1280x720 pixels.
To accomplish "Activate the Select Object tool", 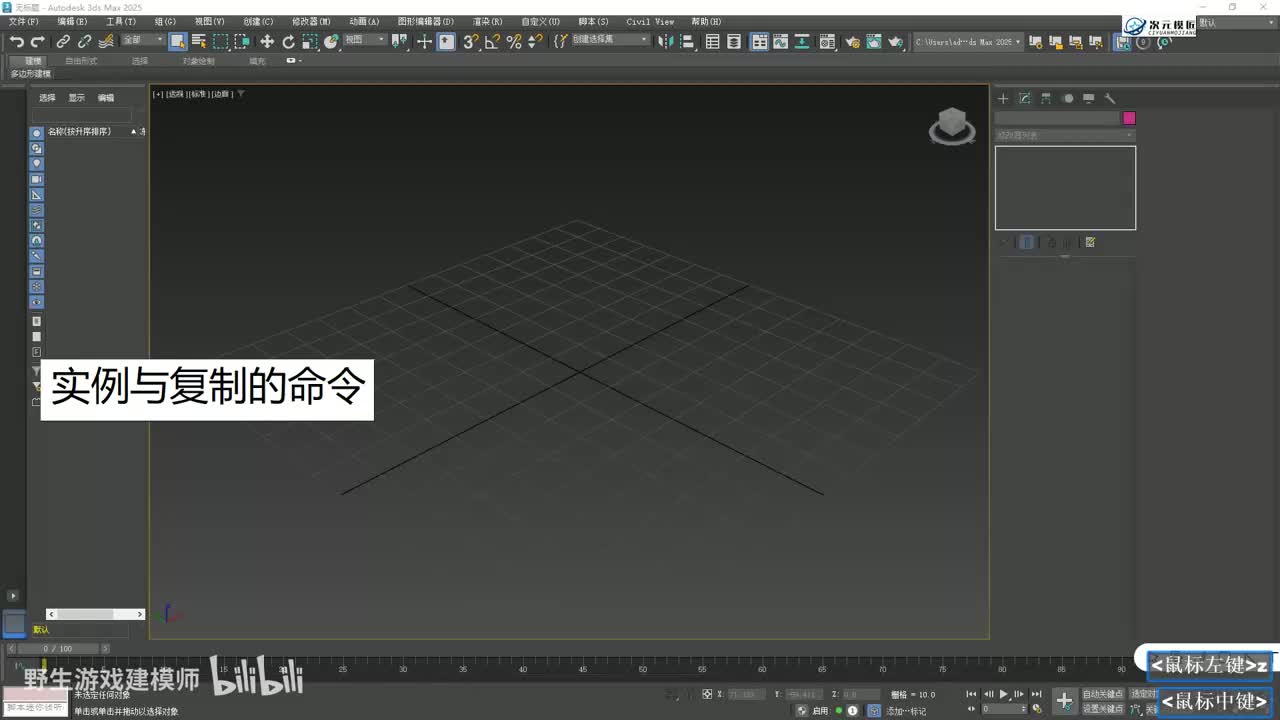I will coord(178,41).
